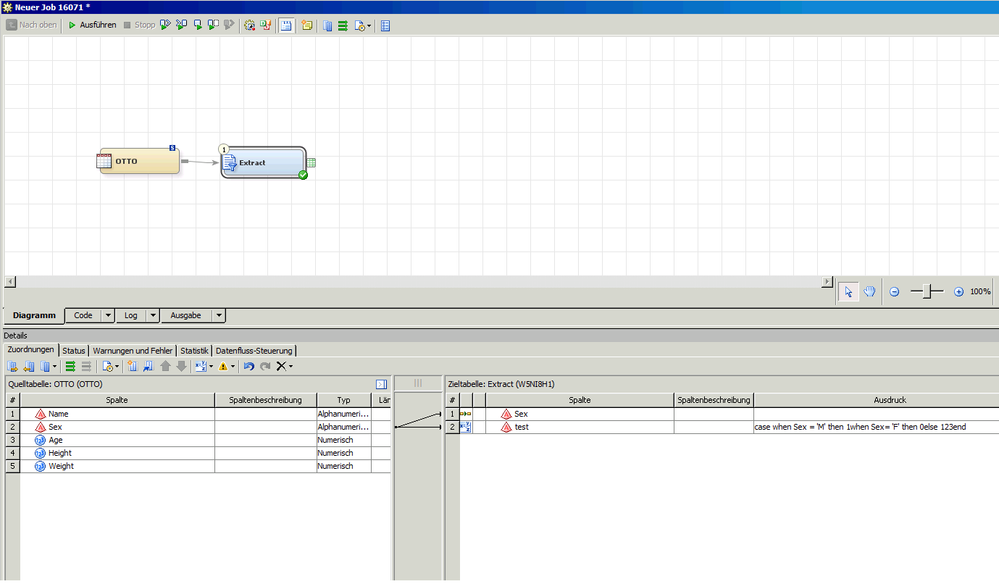
Task: Switch to the Status tab
Action: pos(74,351)
